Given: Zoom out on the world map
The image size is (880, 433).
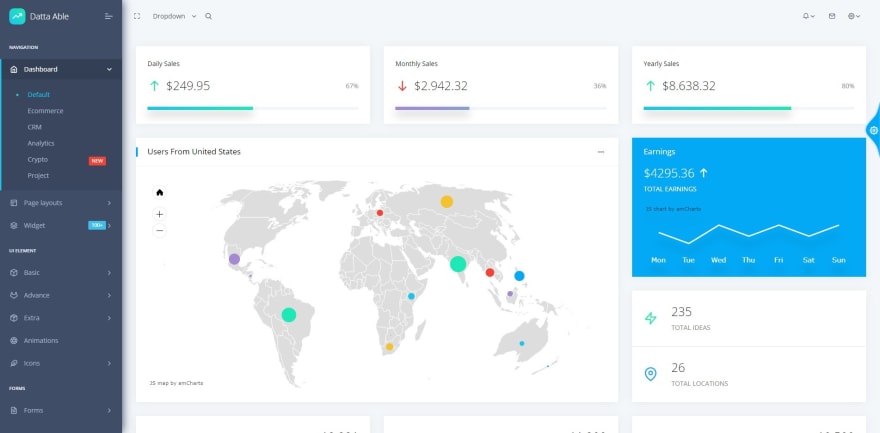Looking at the screenshot, I should [x=159, y=230].
